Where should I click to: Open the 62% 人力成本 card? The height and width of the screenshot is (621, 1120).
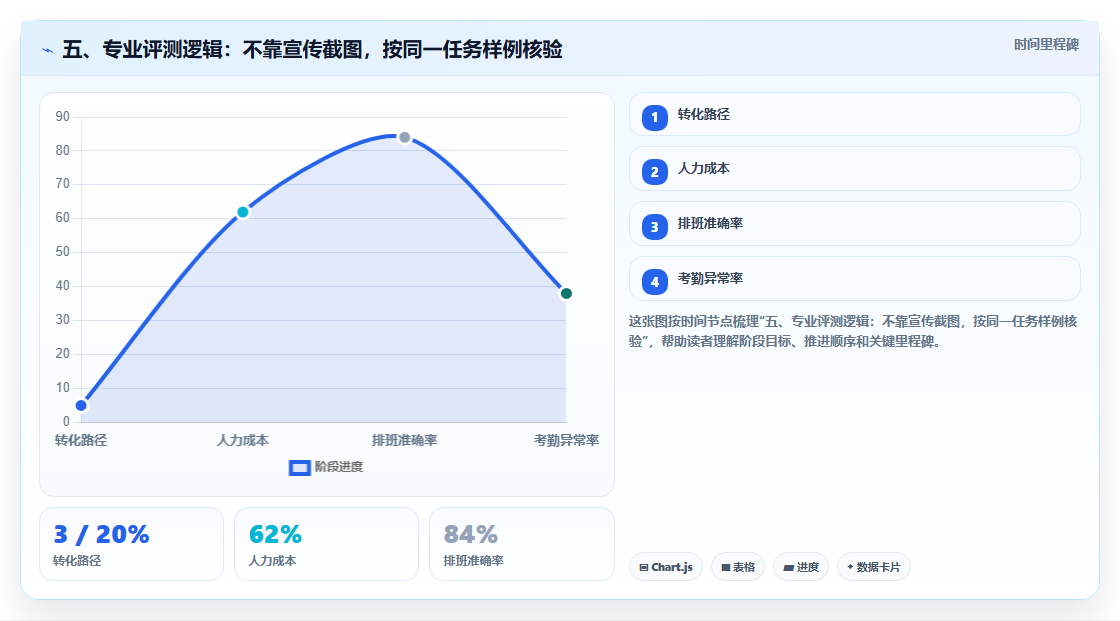(326, 544)
